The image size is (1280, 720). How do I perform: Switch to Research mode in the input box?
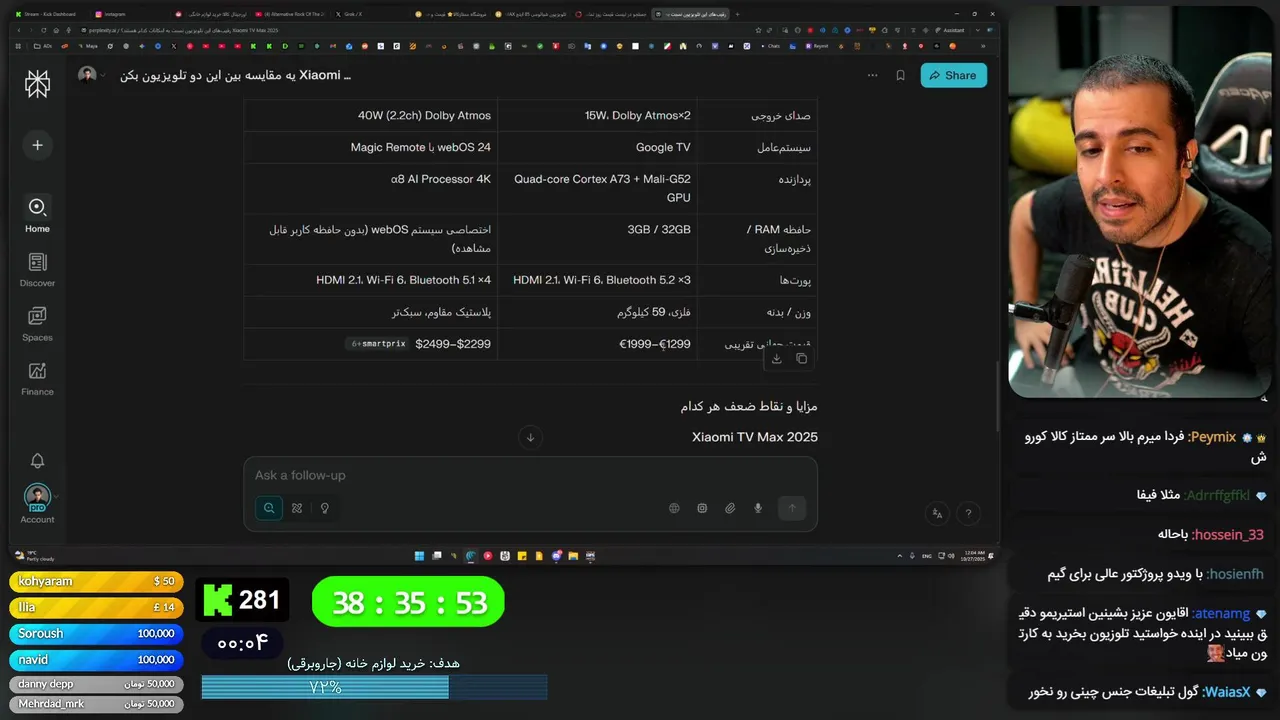297,508
